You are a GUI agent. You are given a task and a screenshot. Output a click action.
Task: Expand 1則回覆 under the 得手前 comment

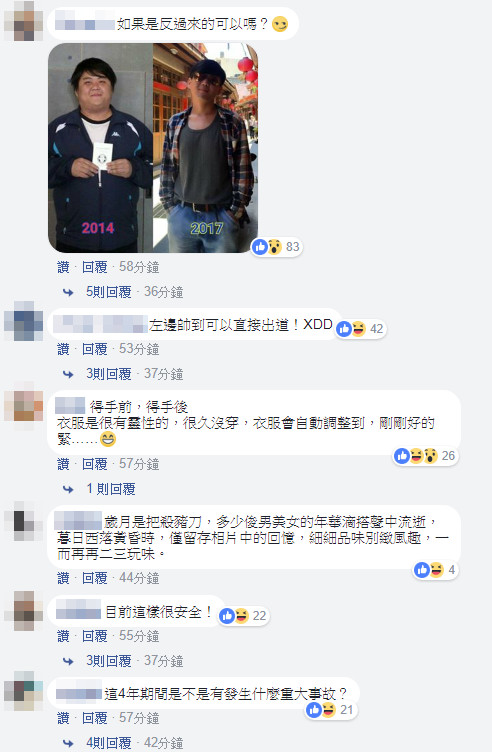click(111, 489)
